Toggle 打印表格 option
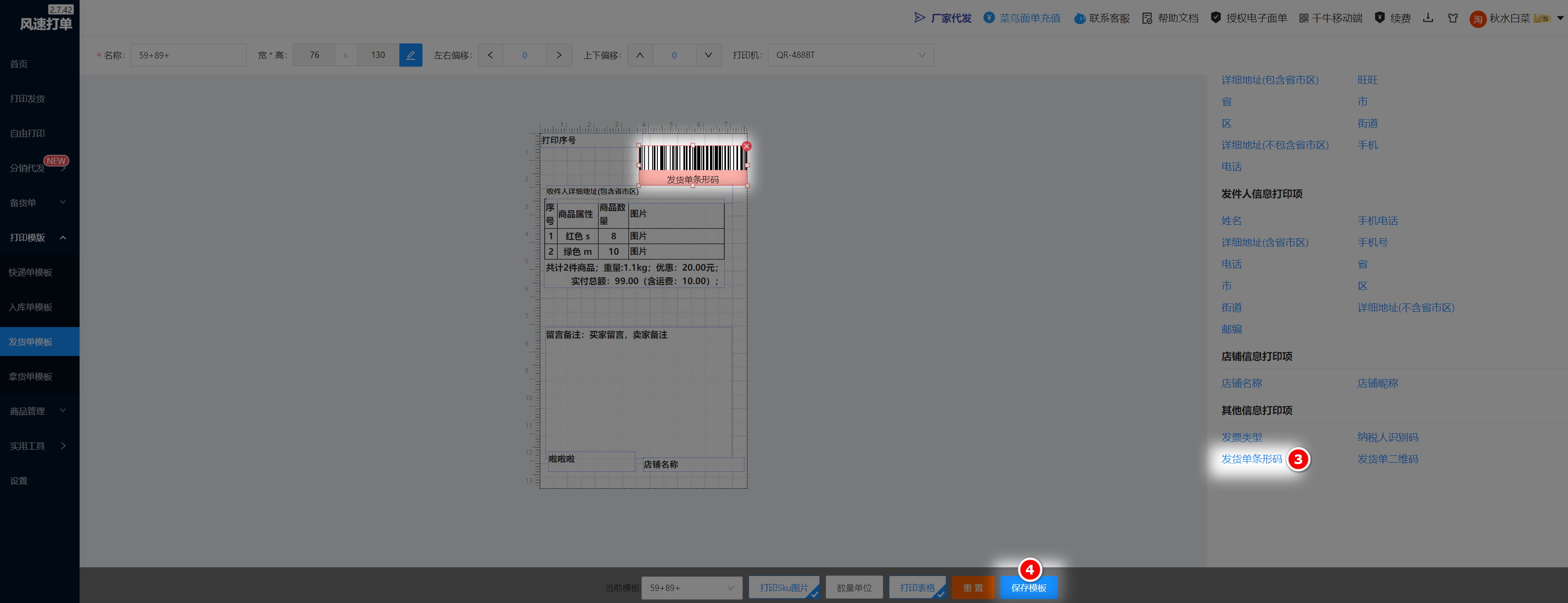 coord(917,587)
